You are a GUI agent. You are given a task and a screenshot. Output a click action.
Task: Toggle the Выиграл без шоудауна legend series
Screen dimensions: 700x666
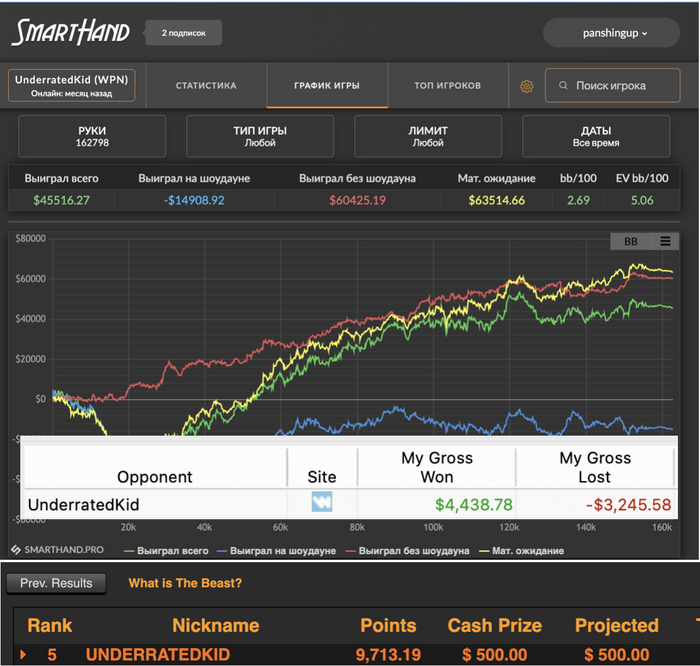[x=408, y=551]
